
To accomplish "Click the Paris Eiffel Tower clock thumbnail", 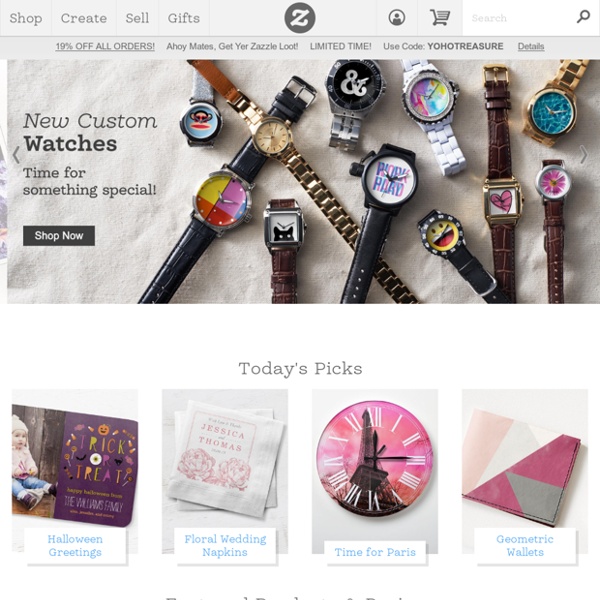I will tap(375, 461).
